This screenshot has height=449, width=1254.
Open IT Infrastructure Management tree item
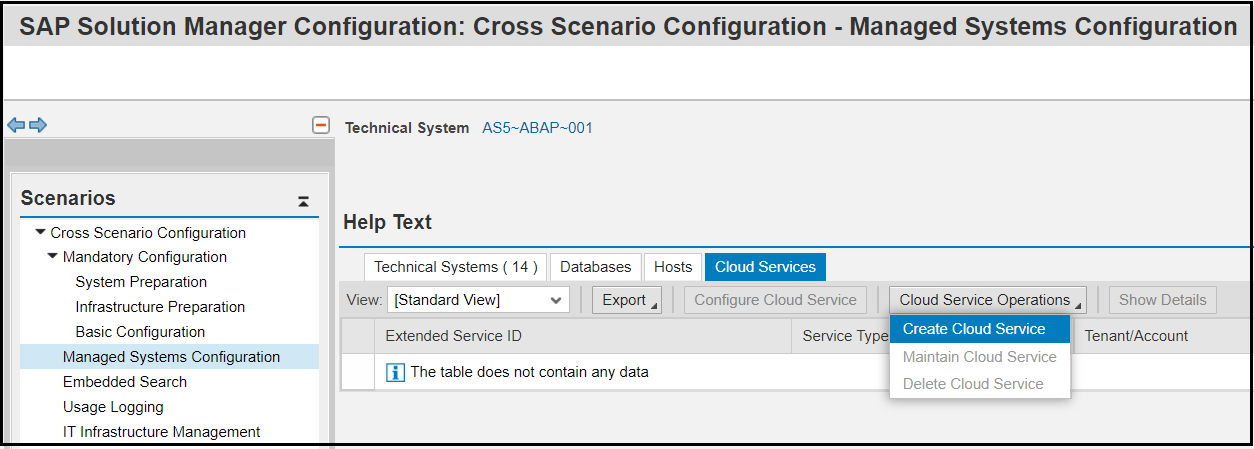click(161, 432)
